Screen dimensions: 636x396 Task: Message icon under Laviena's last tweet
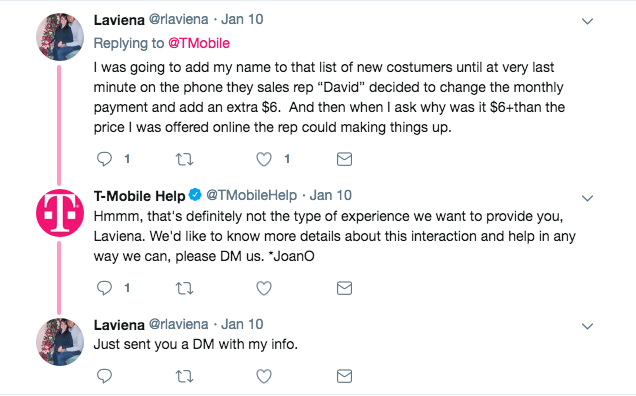344,377
